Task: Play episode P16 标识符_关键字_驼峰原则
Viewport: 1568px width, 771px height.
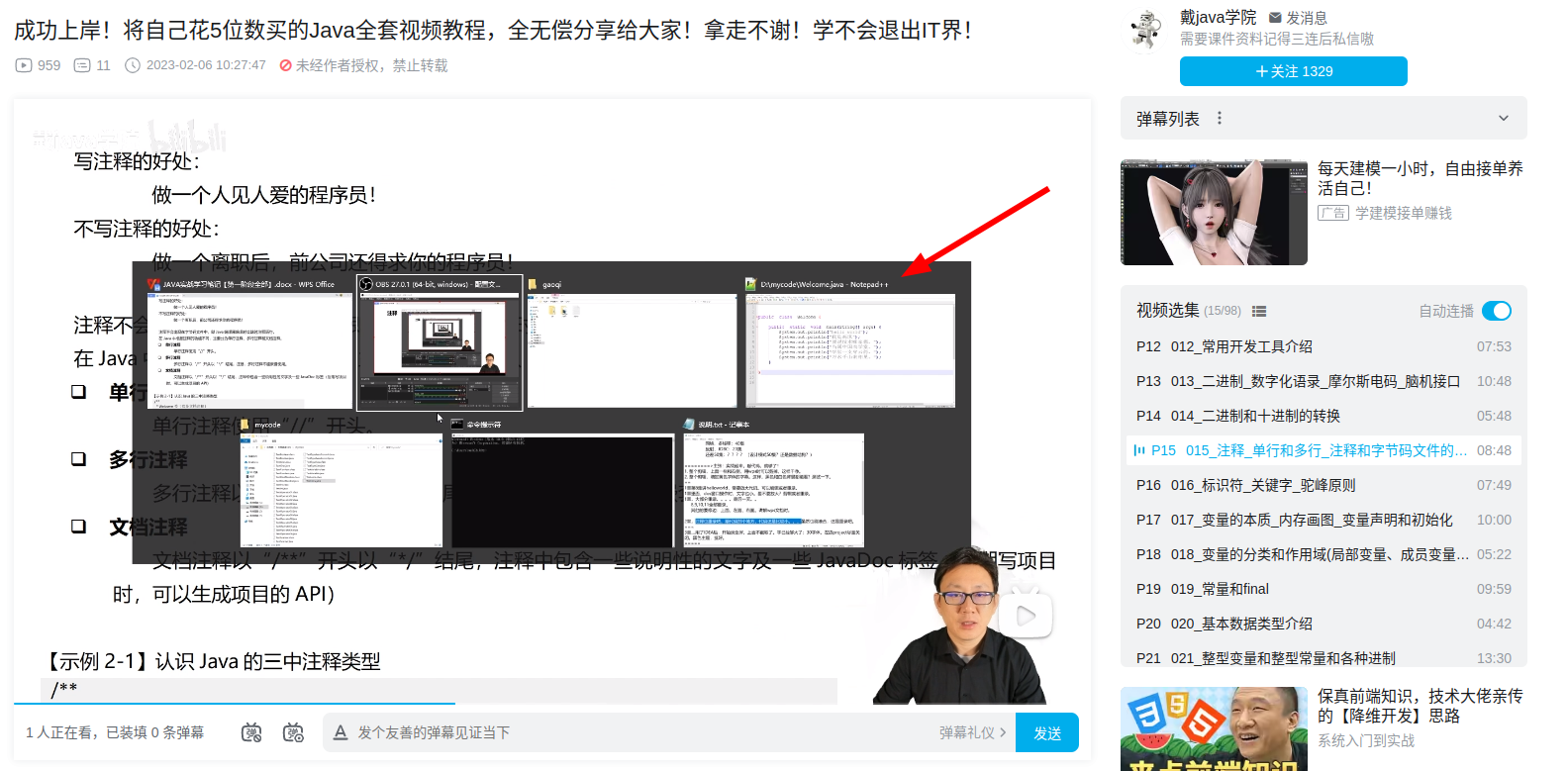Action: [1323, 485]
